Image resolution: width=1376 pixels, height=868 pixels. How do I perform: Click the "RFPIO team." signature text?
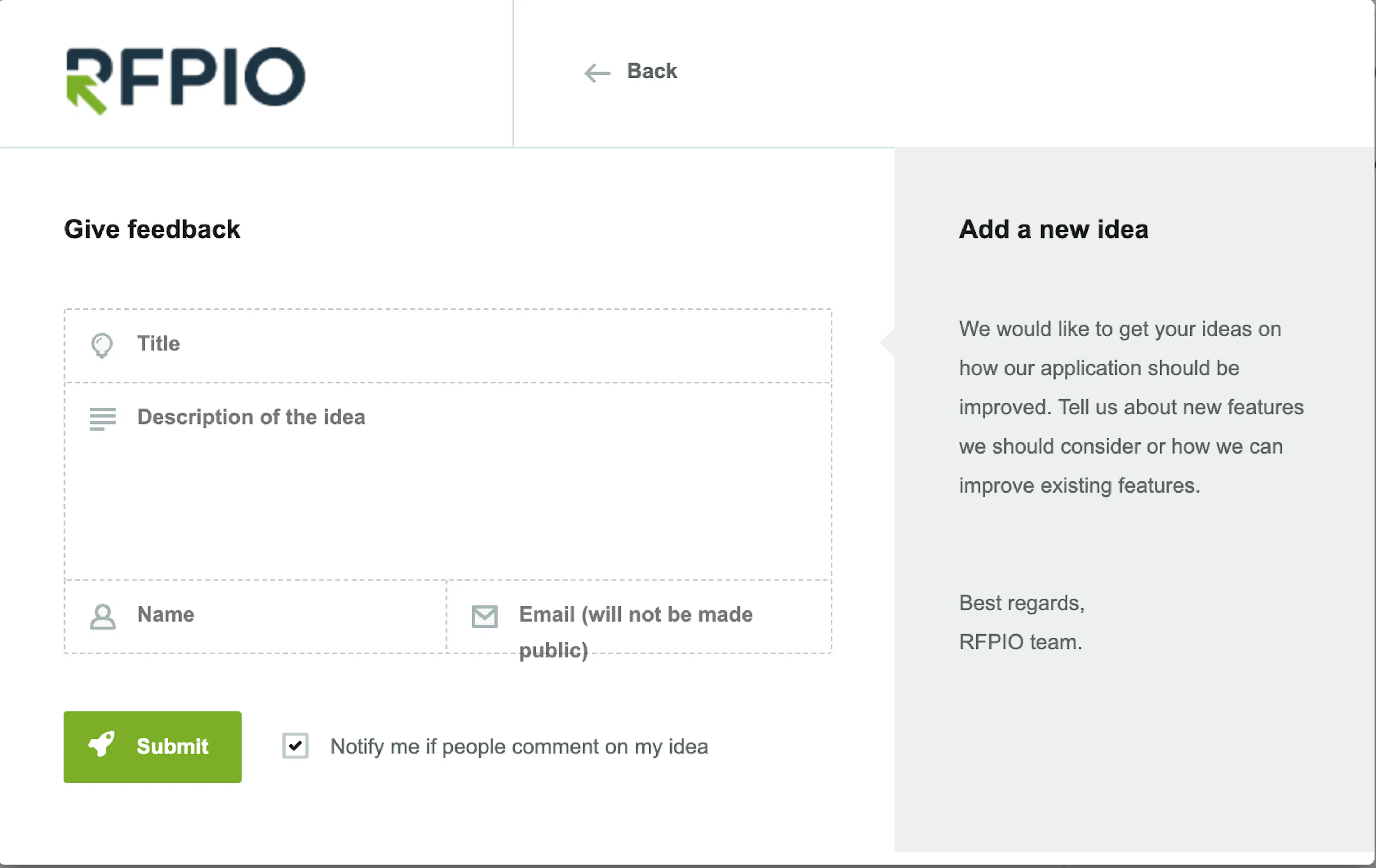pyautogui.click(x=1021, y=642)
